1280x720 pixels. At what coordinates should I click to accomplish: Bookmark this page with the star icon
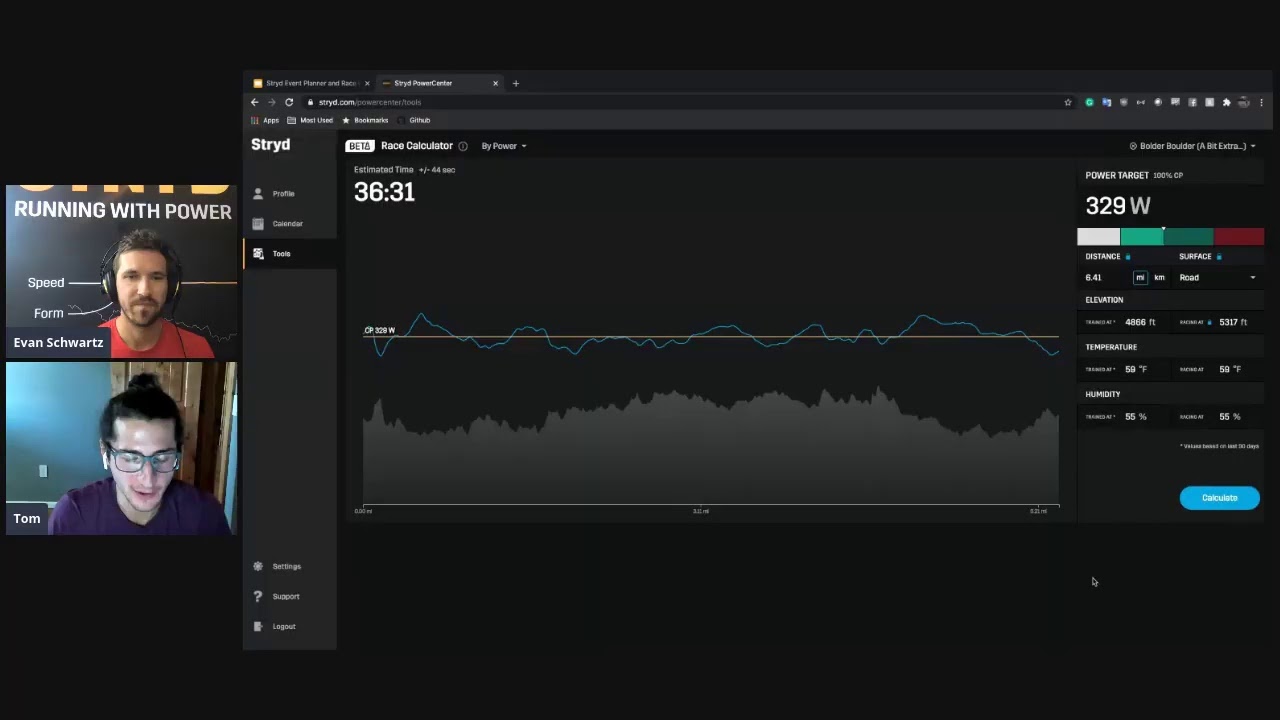coord(1068,102)
